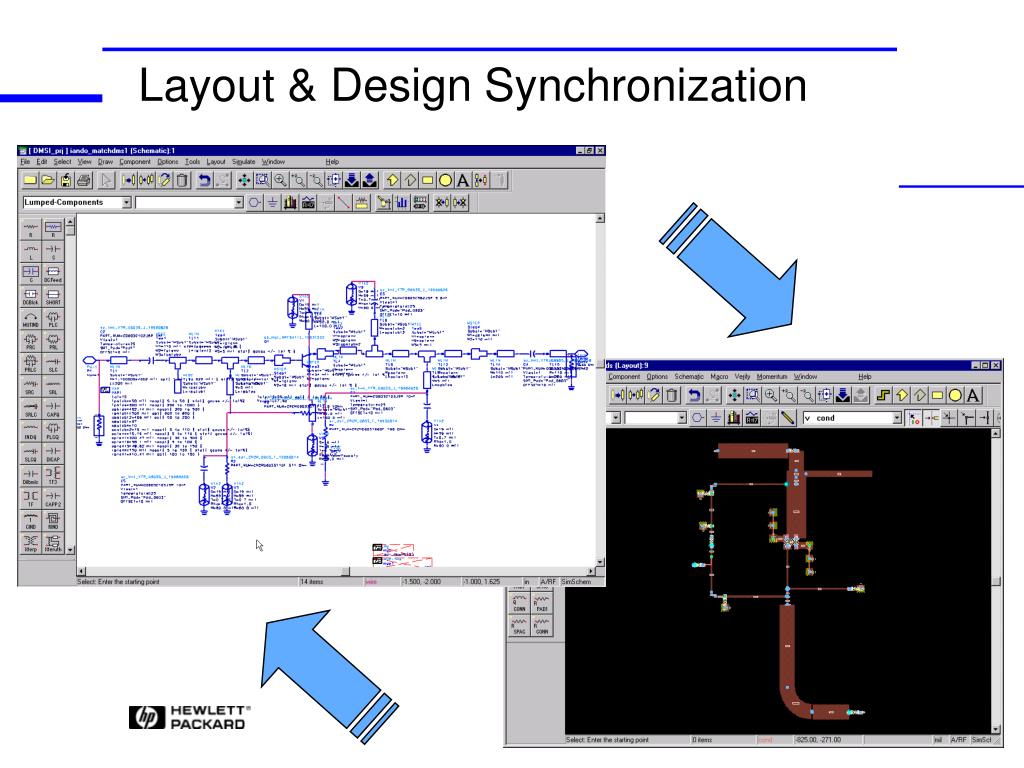Click the trash can icon in Layout toolbar
1024x768 pixels.
click(x=671, y=395)
